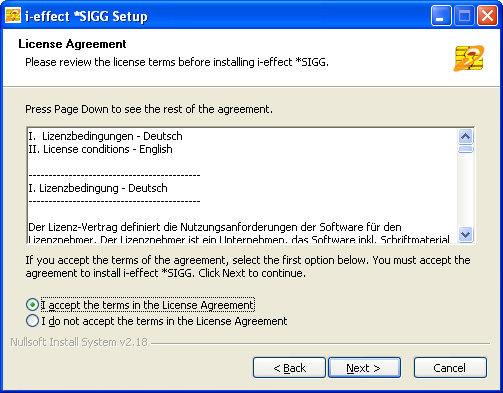Click the license text scroll down arrow

coord(465,234)
